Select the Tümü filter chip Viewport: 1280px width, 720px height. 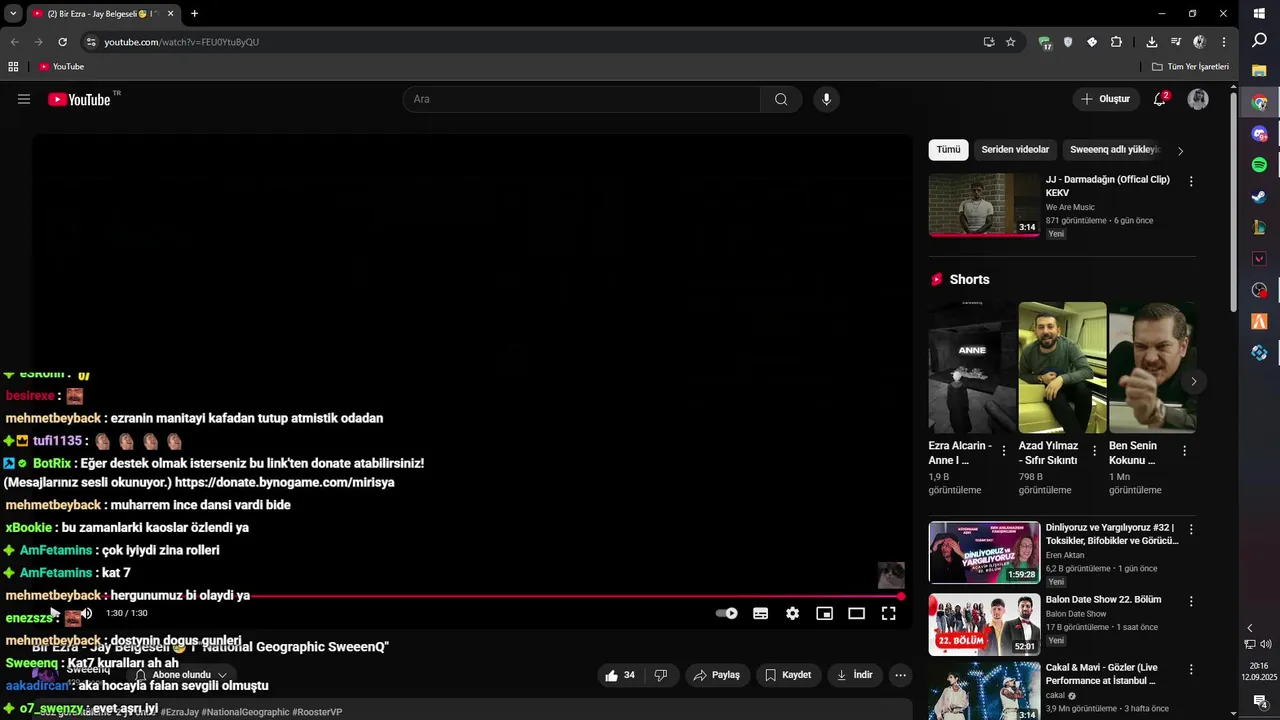[x=948, y=150]
